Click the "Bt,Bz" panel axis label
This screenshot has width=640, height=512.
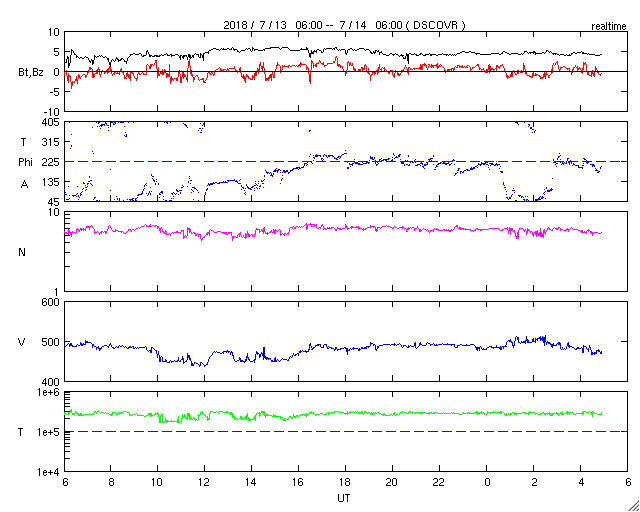(31, 74)
